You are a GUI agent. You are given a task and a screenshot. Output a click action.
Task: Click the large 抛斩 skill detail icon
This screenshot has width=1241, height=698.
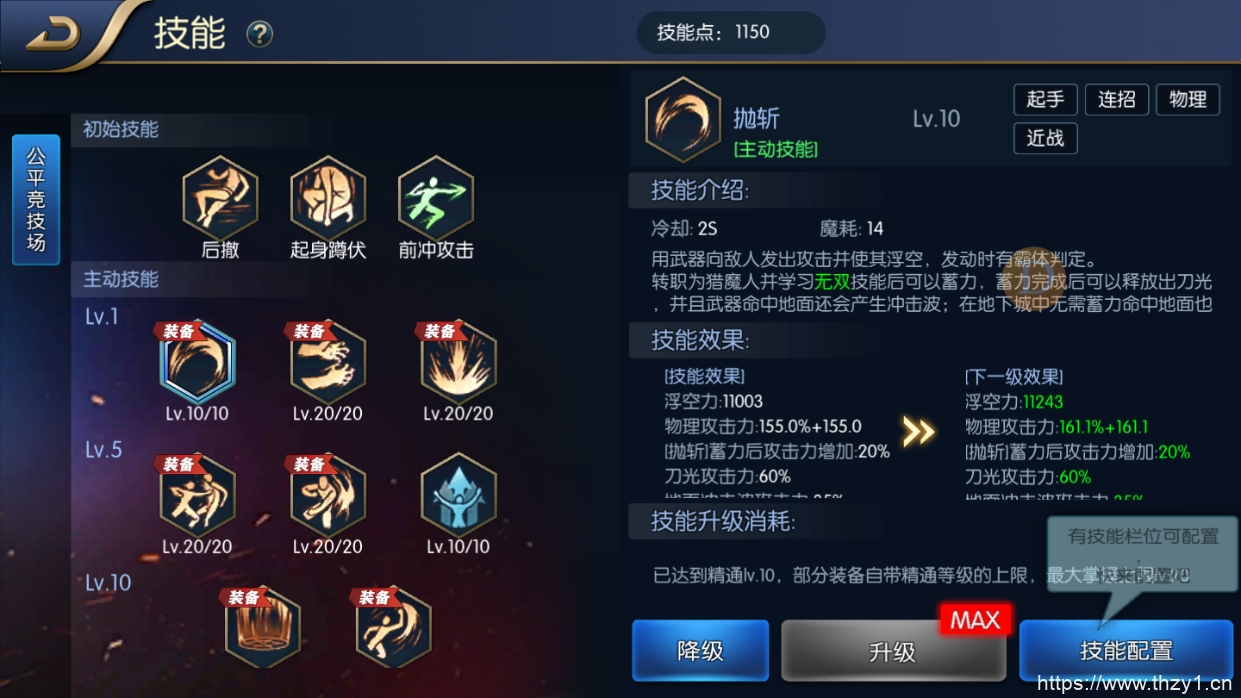[x=683, y=120]
